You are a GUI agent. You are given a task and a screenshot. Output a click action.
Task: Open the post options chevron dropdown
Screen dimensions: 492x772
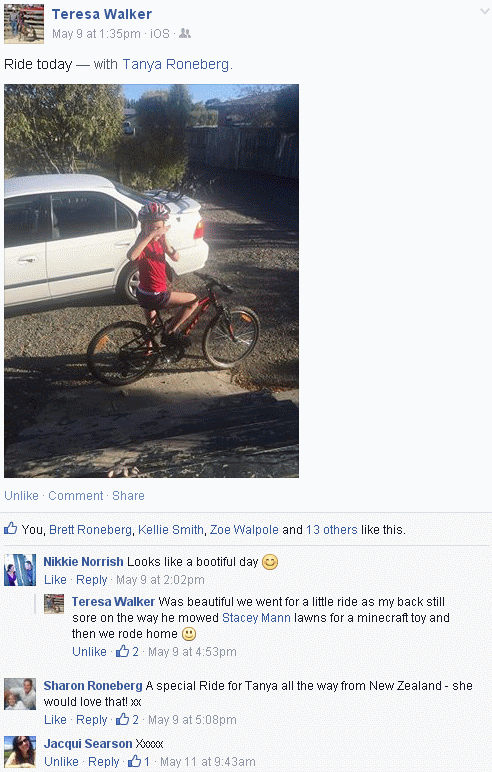click(485, 12)
